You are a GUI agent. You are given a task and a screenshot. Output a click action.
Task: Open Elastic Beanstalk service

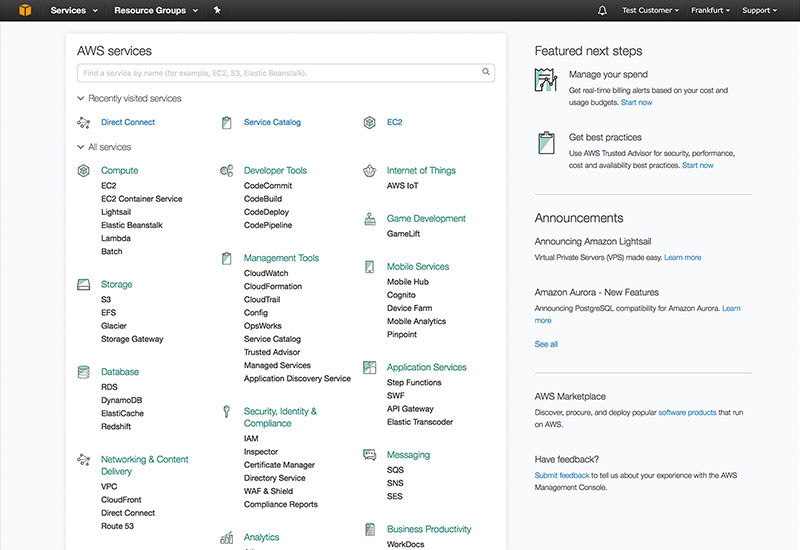pyautogui.click(x=132, y=225)
